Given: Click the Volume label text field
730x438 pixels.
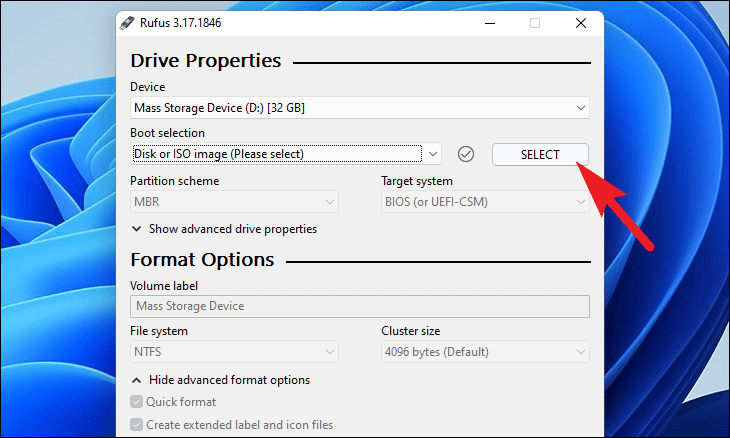Looking at the screenshot, I should click(360, 306).
